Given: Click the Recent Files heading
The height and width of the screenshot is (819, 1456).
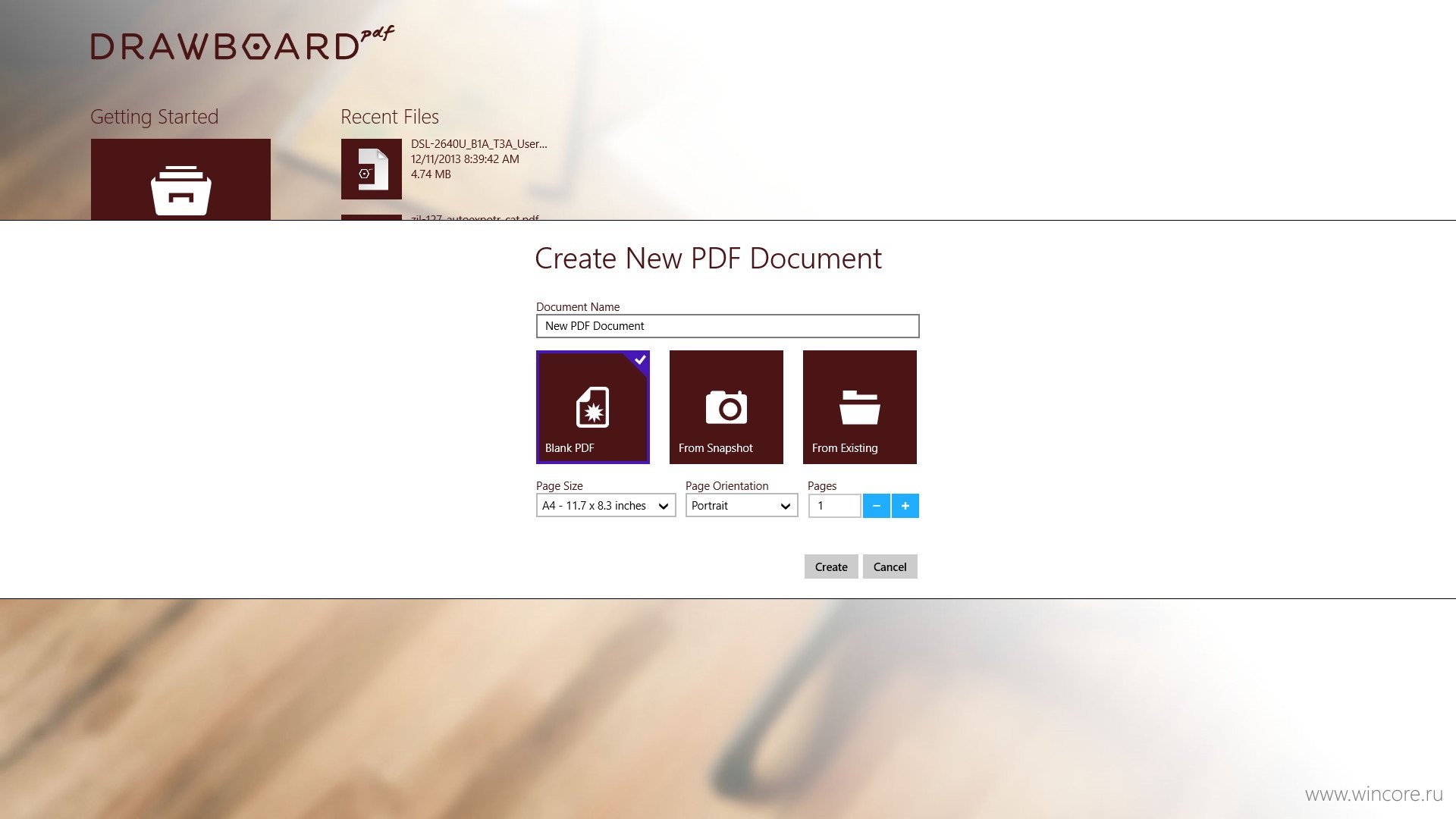Looking at the screenshot, I should click(390, 117).
